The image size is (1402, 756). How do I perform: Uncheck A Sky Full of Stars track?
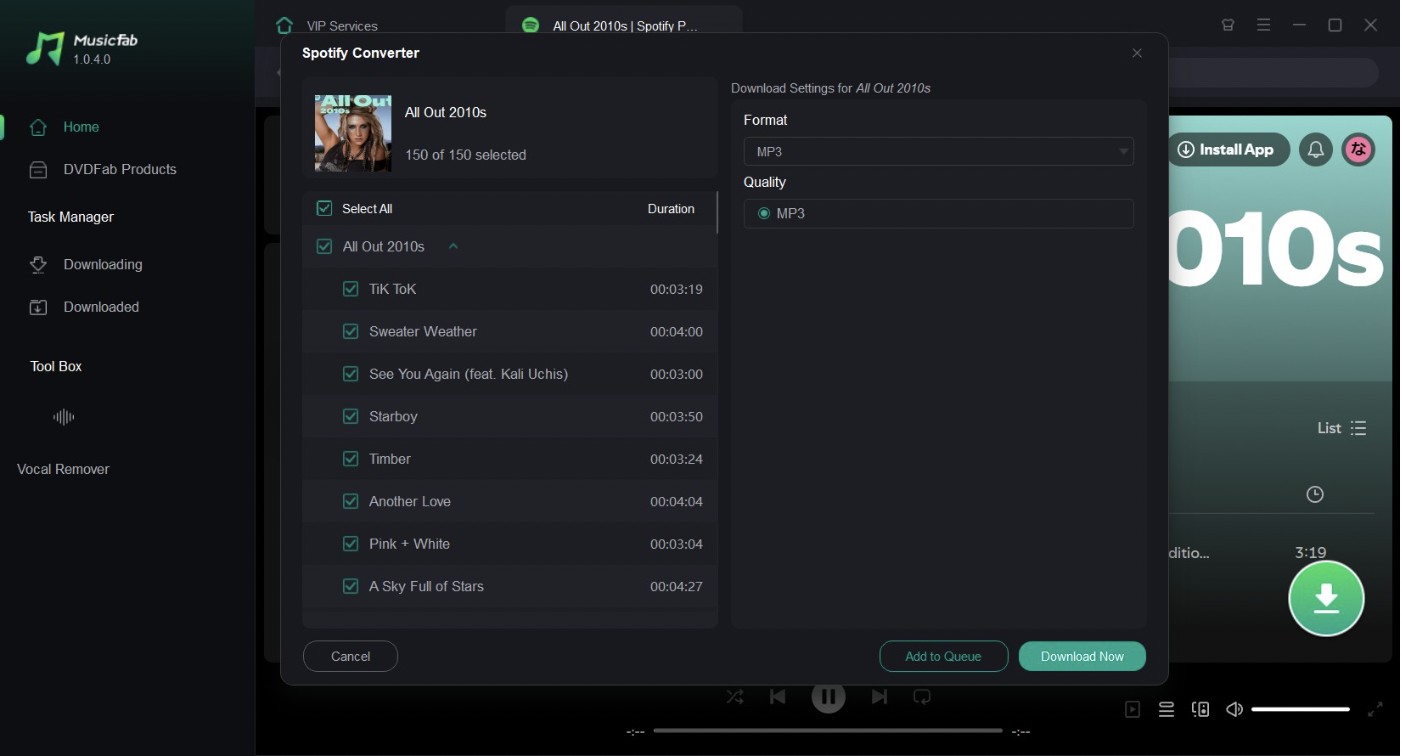350,586
